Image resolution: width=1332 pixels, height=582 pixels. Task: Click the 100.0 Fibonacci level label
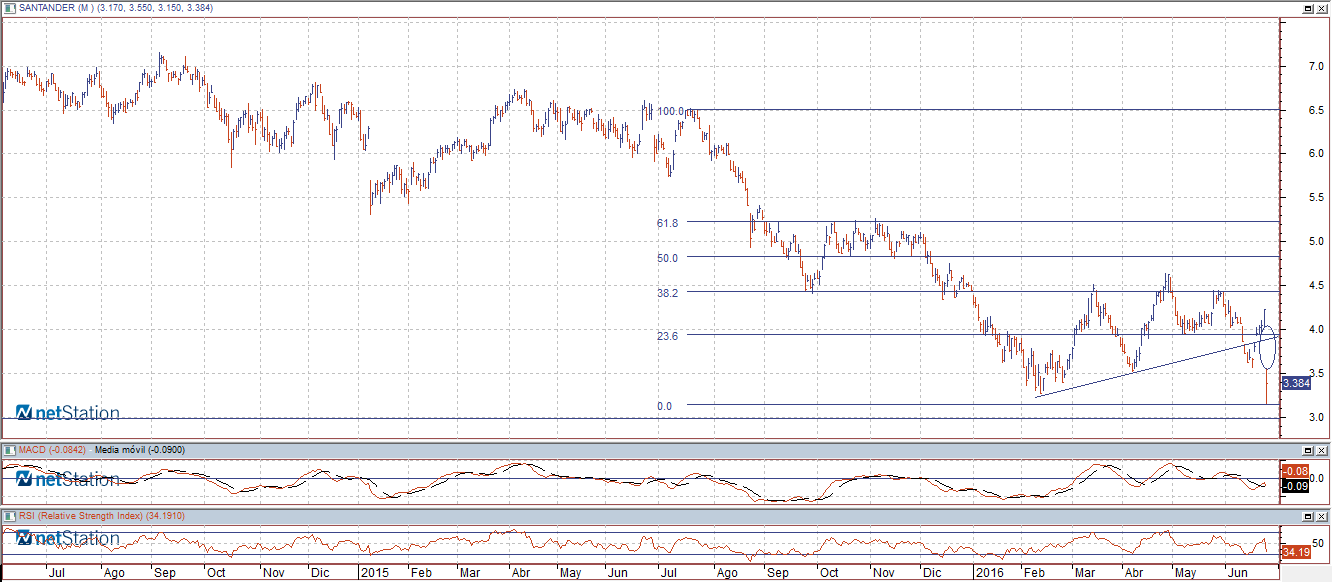[x=670, y=111]
